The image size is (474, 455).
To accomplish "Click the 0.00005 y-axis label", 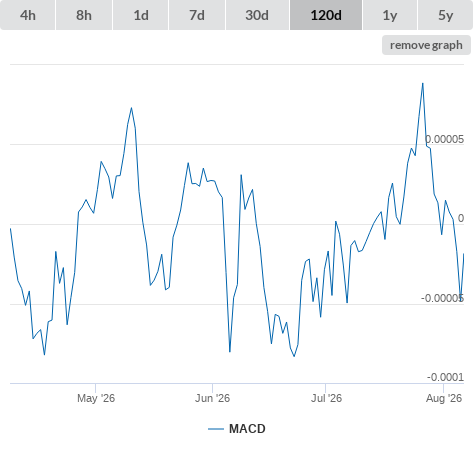I will (x=445, y=139).
